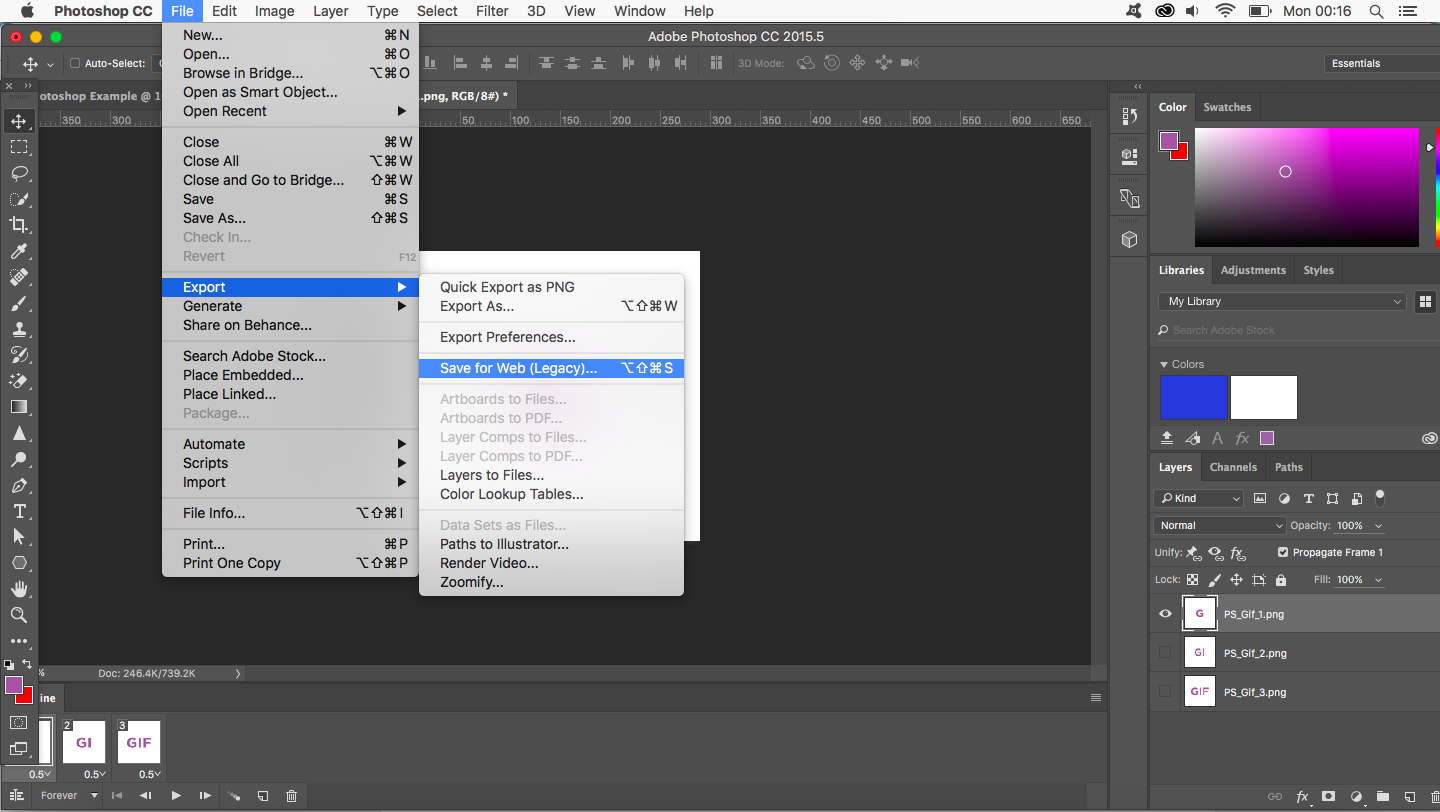Switch to the Channels tab
Viewport: 1440px width, 812px height.
tap(1233, 467)
